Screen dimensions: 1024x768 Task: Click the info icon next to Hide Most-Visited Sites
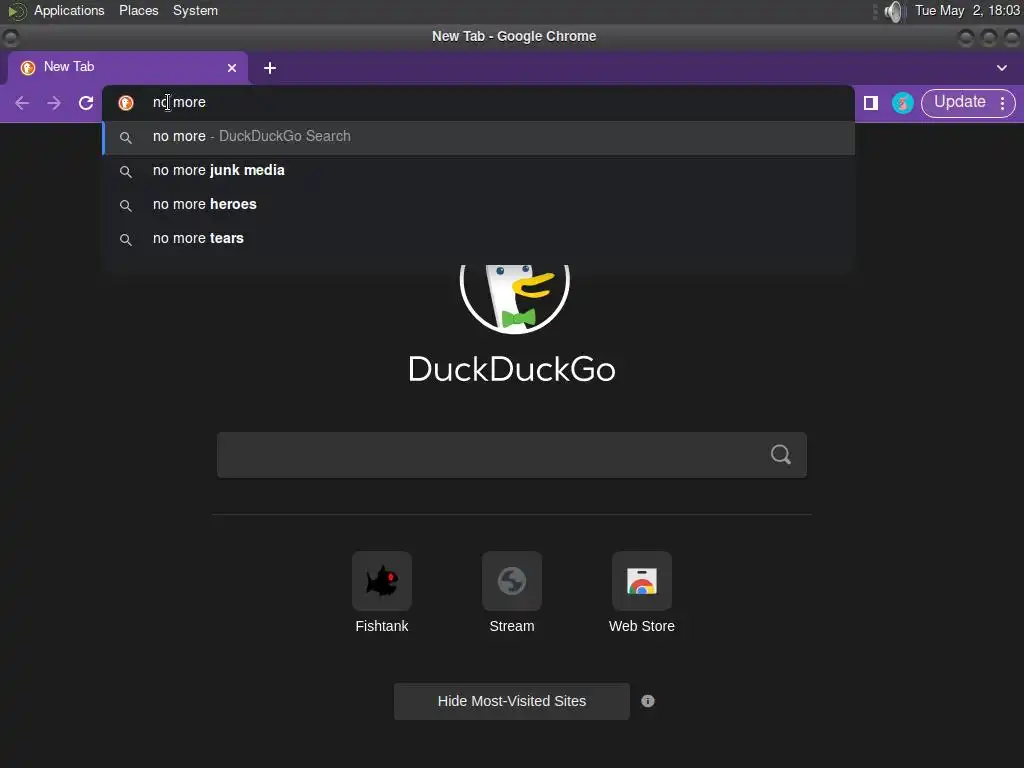pos(648,701)
